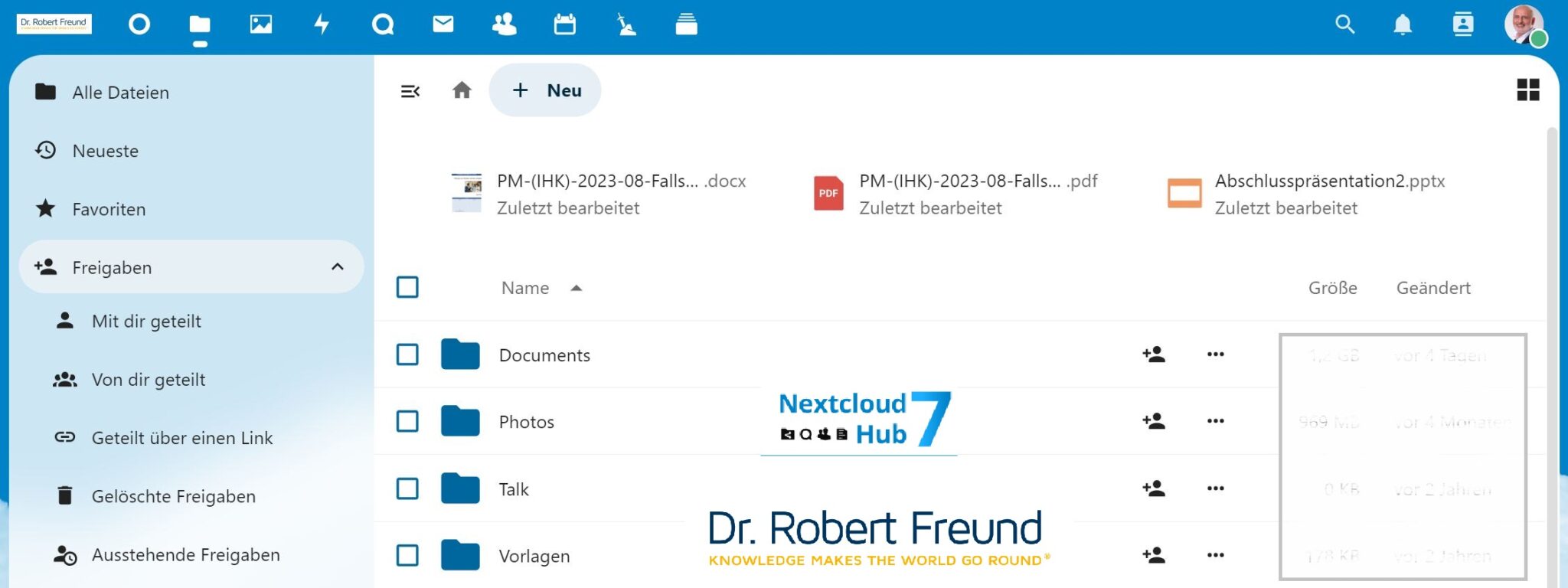Image resolution: width=1568 pixels, height=588 pixels.
Task: Open the Dashboard circle icon
Action: [139, 24]
